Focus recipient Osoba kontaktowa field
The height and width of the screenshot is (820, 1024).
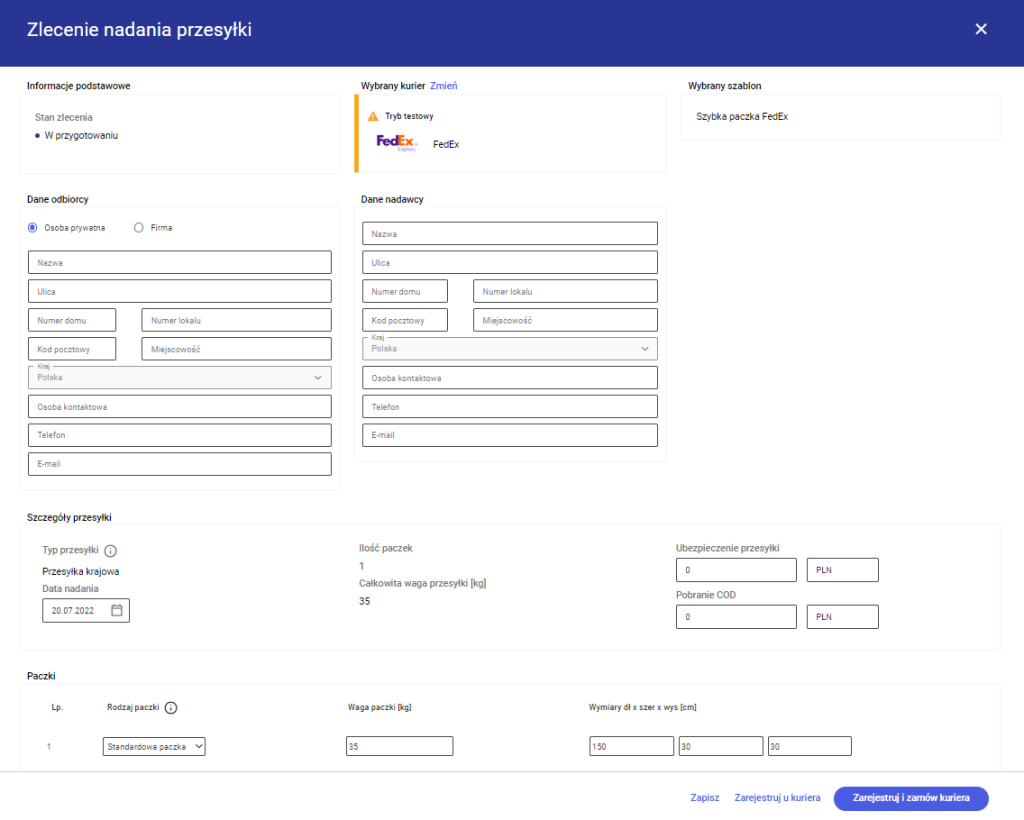(180, 406)
